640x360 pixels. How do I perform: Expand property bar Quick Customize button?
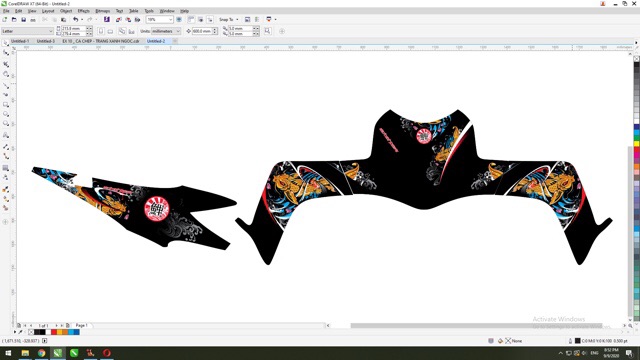282,31
